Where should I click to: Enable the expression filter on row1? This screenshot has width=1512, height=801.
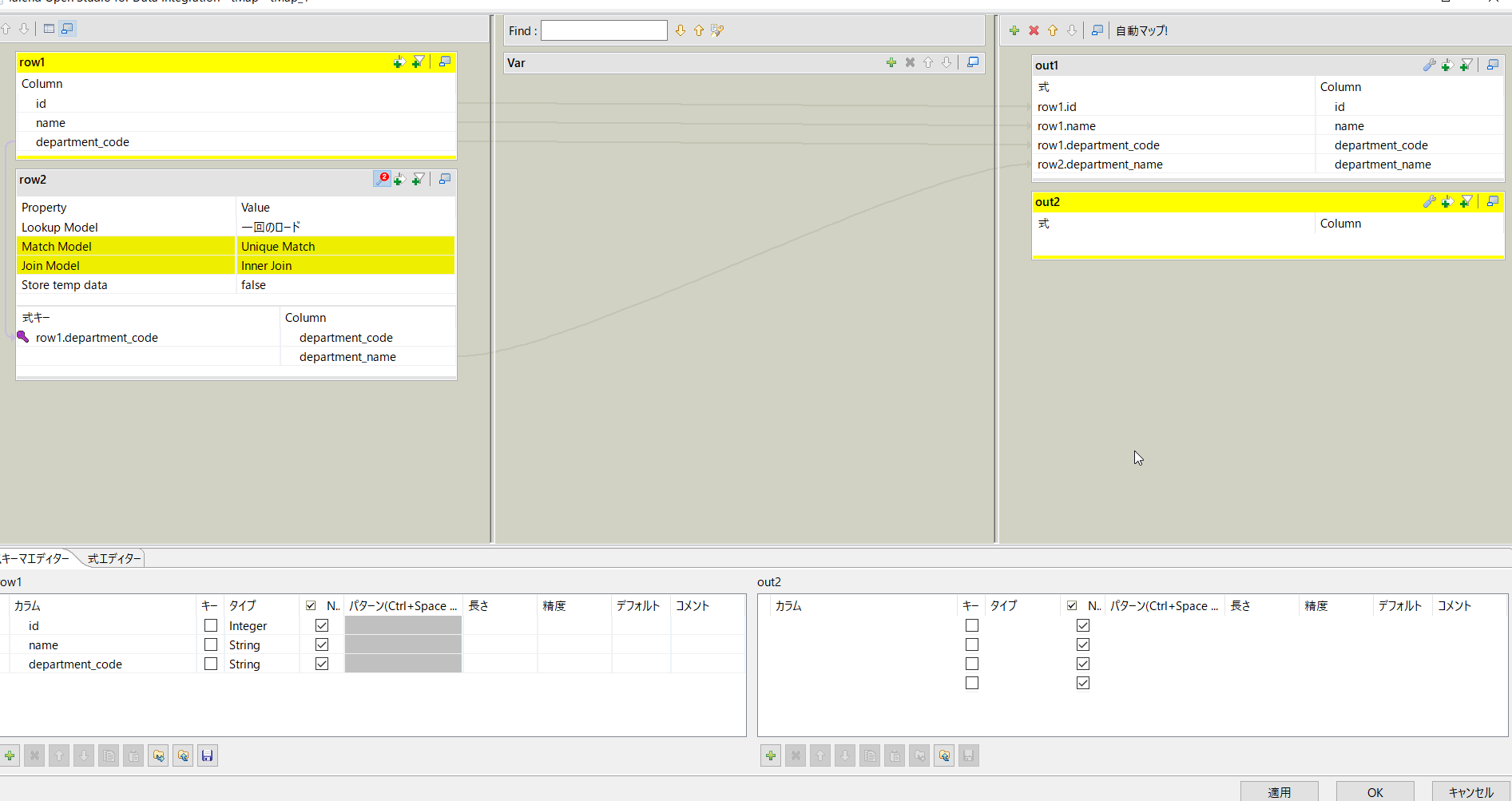418,62
